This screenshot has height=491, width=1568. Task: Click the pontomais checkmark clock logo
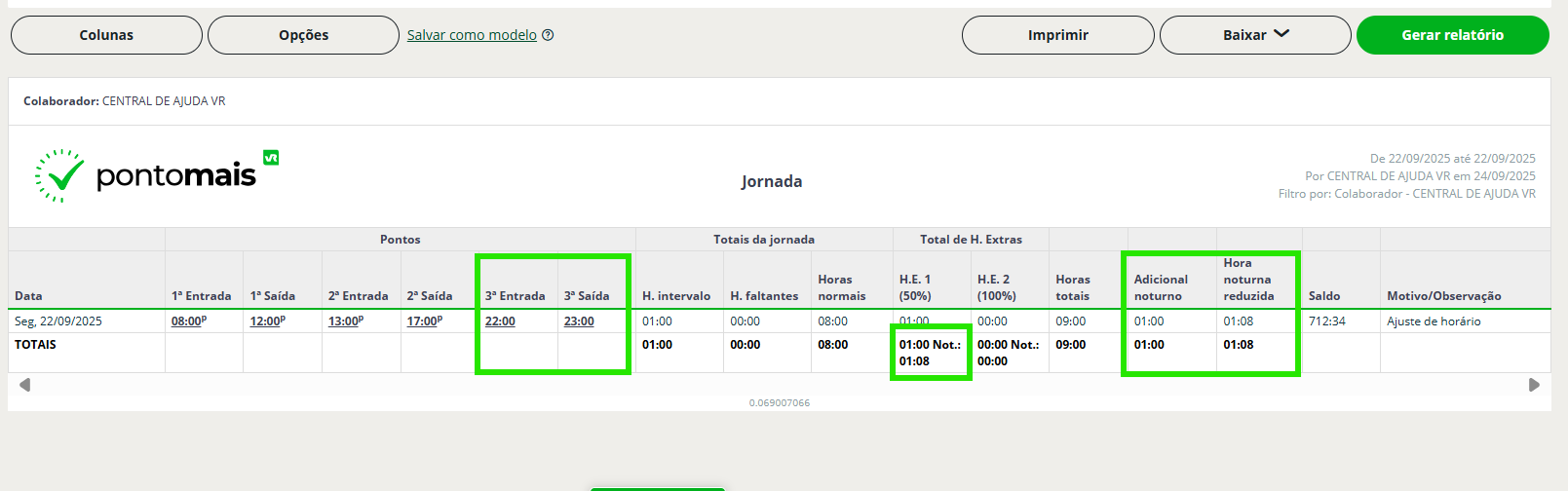tap(59, 175)
